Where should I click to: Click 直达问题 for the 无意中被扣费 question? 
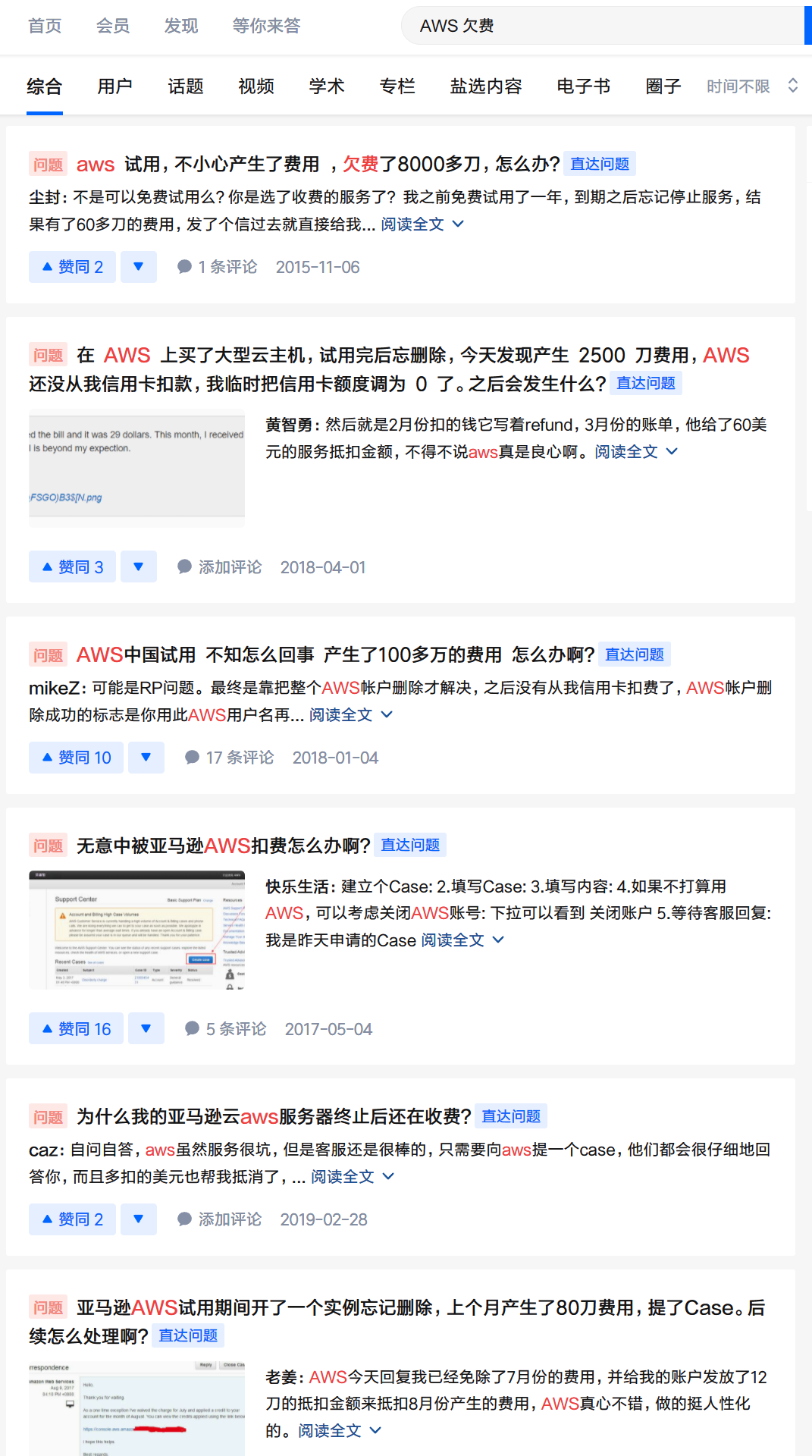(410, 845)
